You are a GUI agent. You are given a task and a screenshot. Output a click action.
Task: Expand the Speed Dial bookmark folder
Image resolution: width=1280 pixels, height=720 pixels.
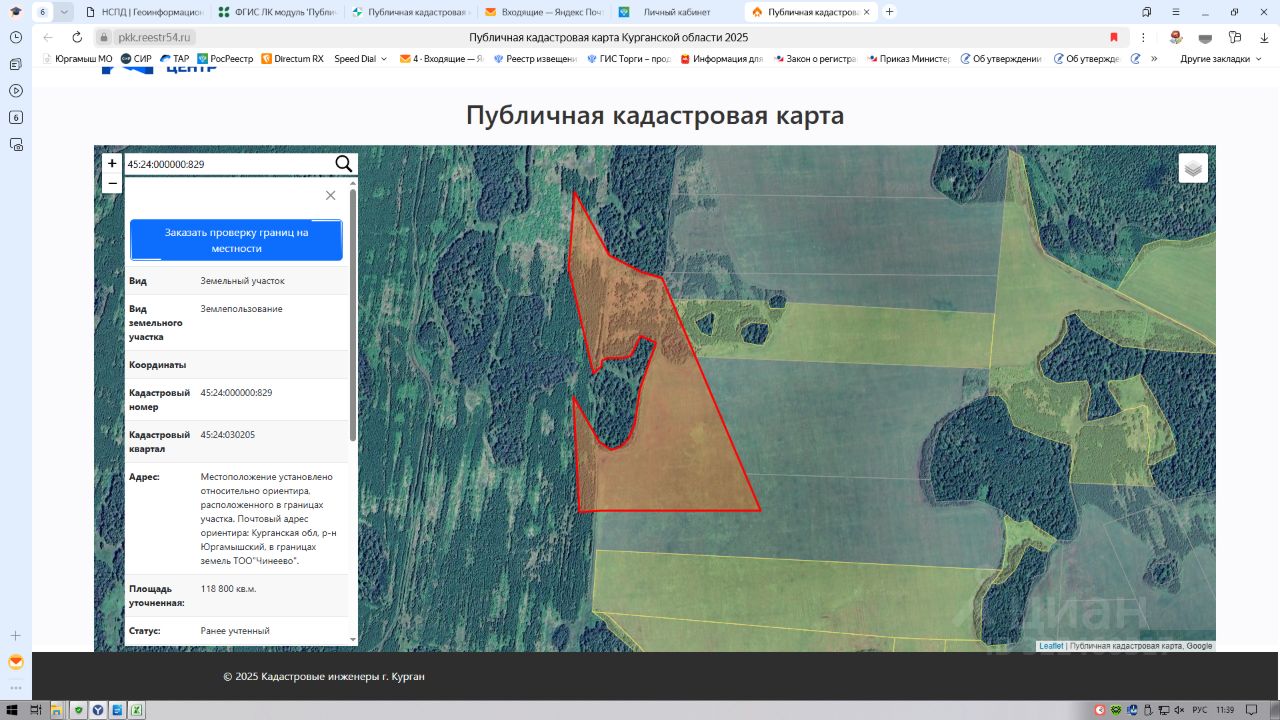pos(360,59)
